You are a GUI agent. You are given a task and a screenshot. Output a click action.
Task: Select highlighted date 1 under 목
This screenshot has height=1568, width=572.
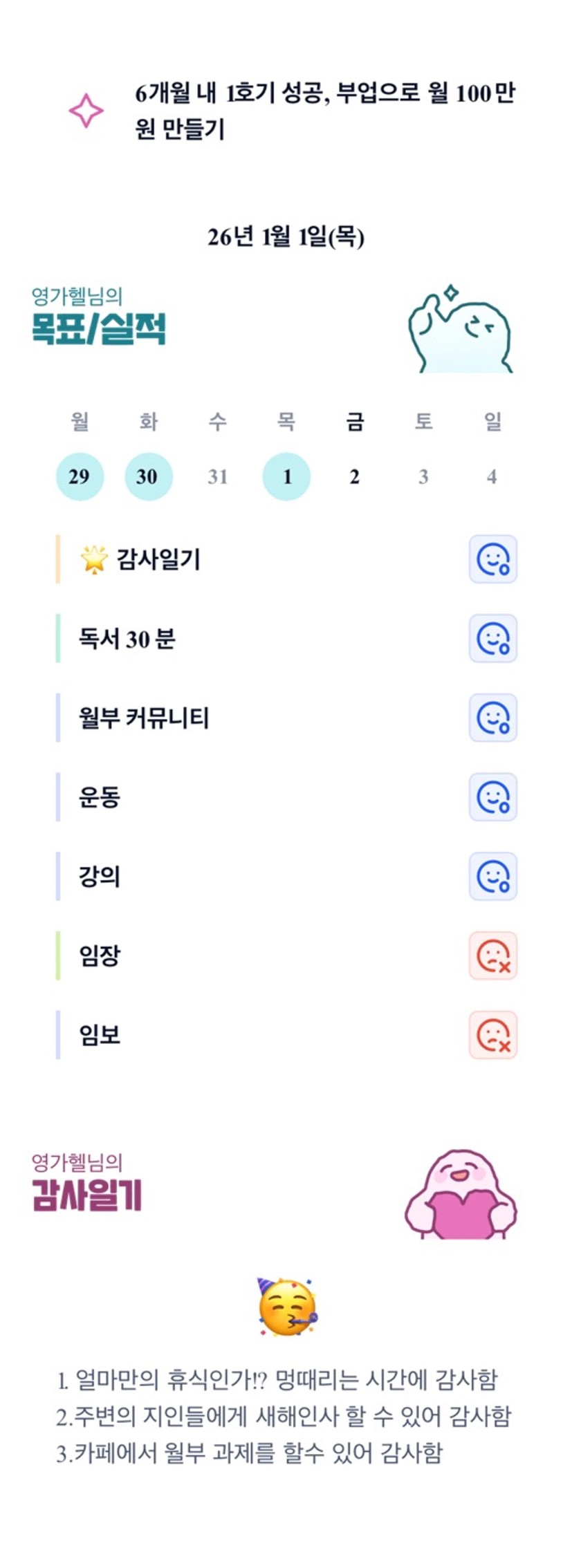[x=286, y=476]
